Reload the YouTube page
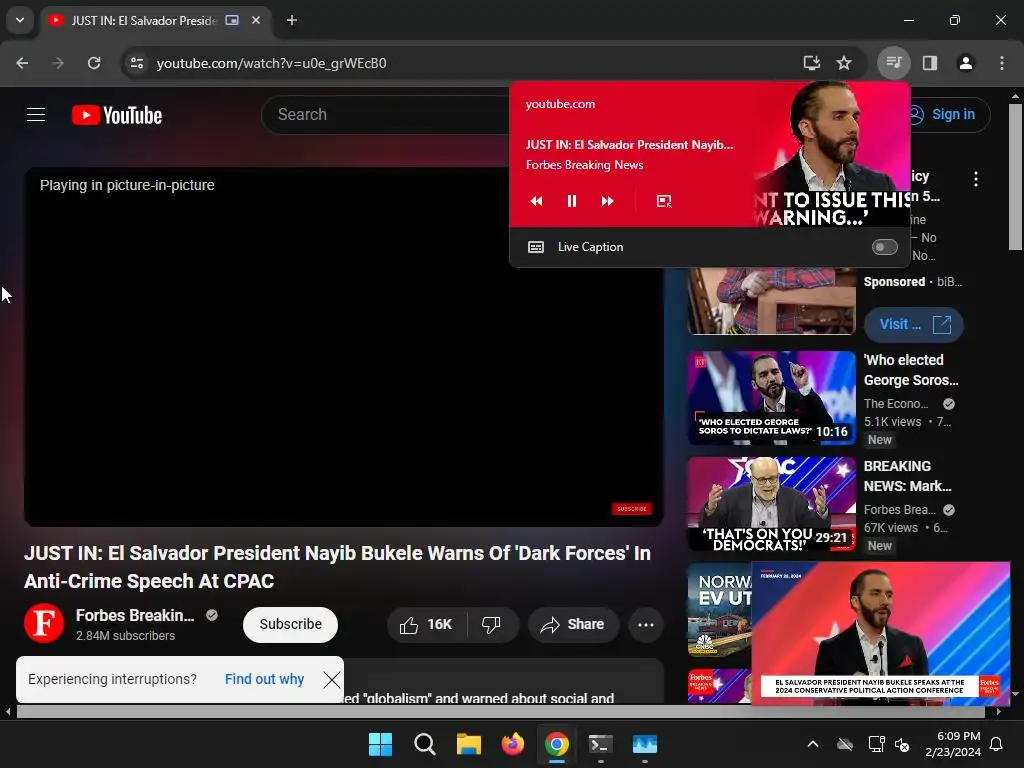 [94, 63]
